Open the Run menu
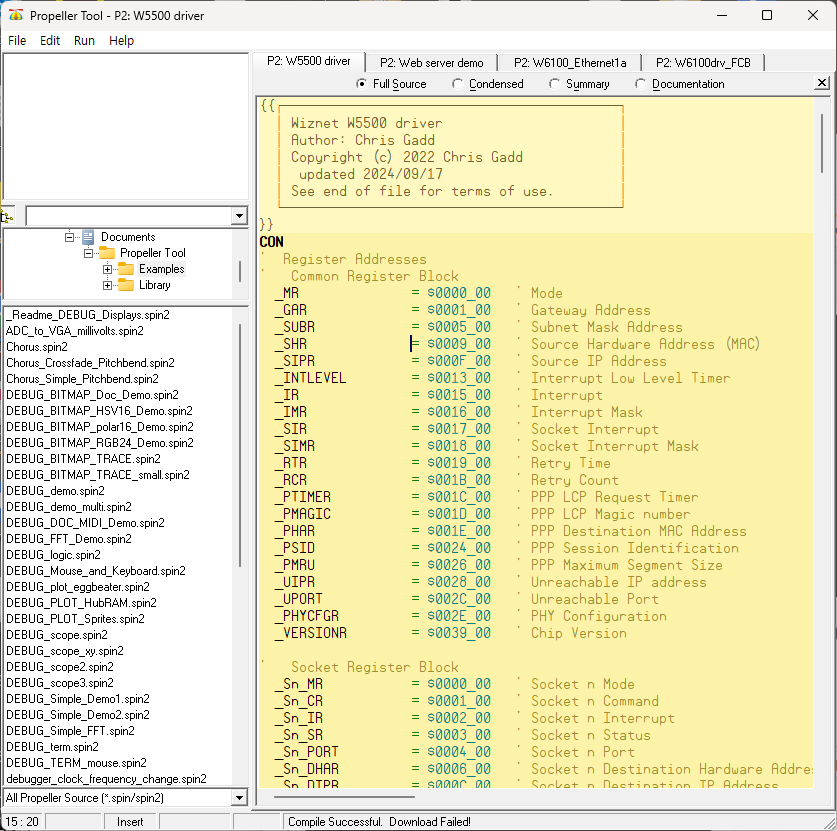Image resolution: width=837 pixels, height=831 pixels. click(x=84, y=41)
